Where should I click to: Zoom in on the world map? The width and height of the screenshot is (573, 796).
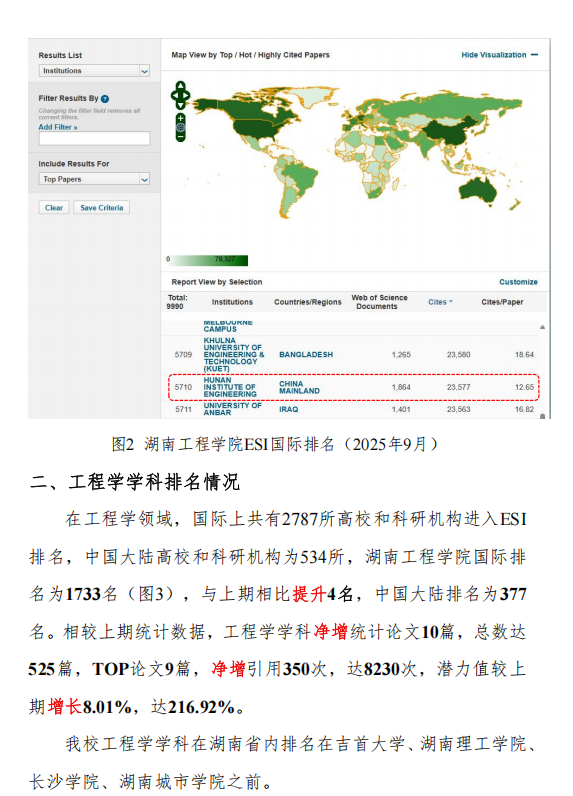181,118
